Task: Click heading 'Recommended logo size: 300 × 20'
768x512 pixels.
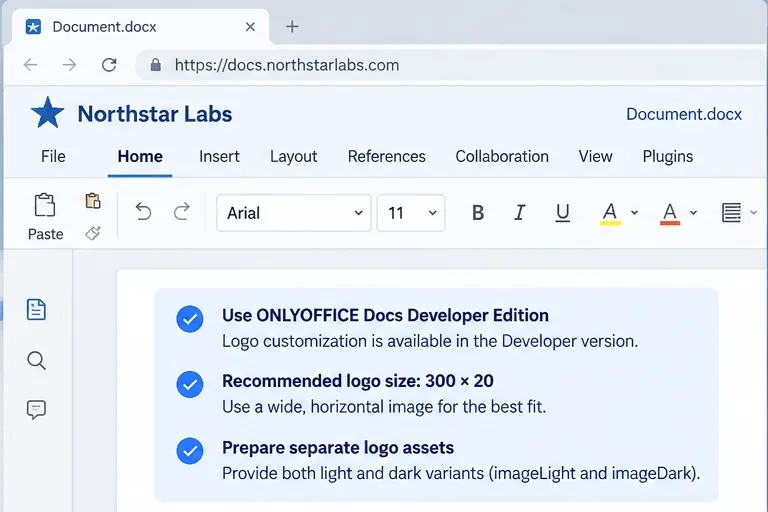Action: [358, 381]
